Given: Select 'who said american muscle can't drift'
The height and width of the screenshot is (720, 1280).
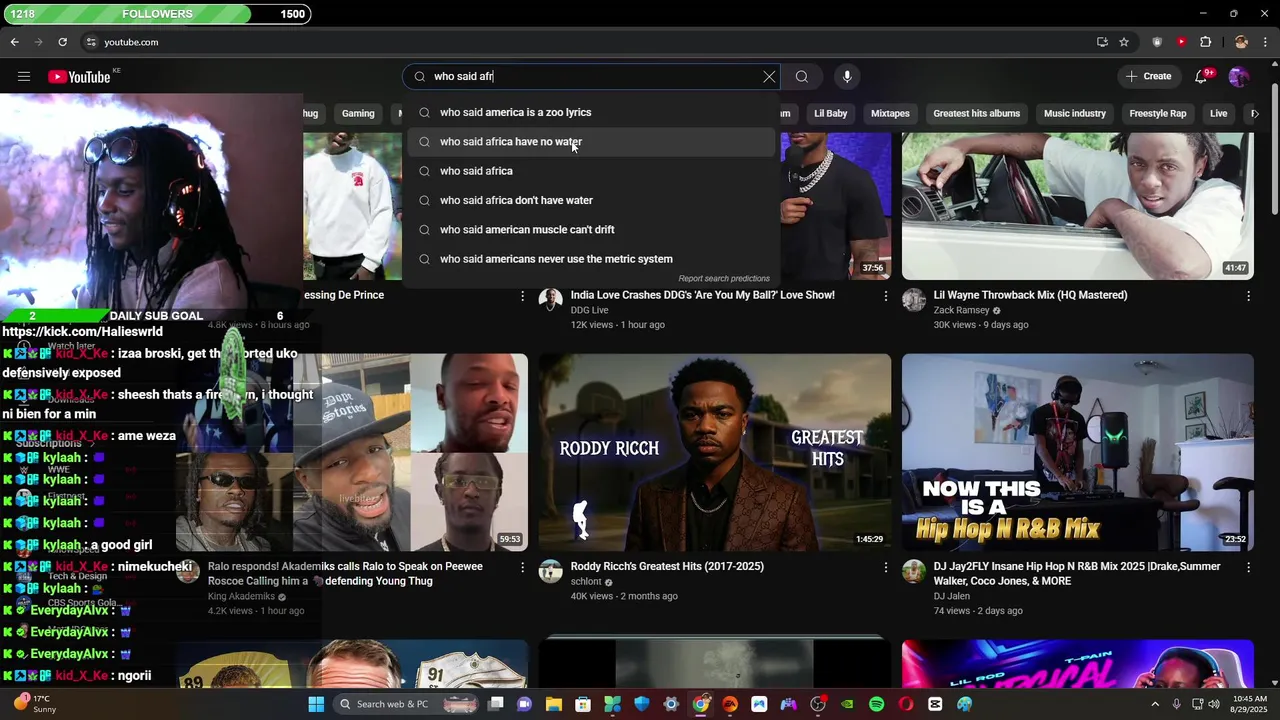Looking at the screenshot, I should [x=591, y=230].
